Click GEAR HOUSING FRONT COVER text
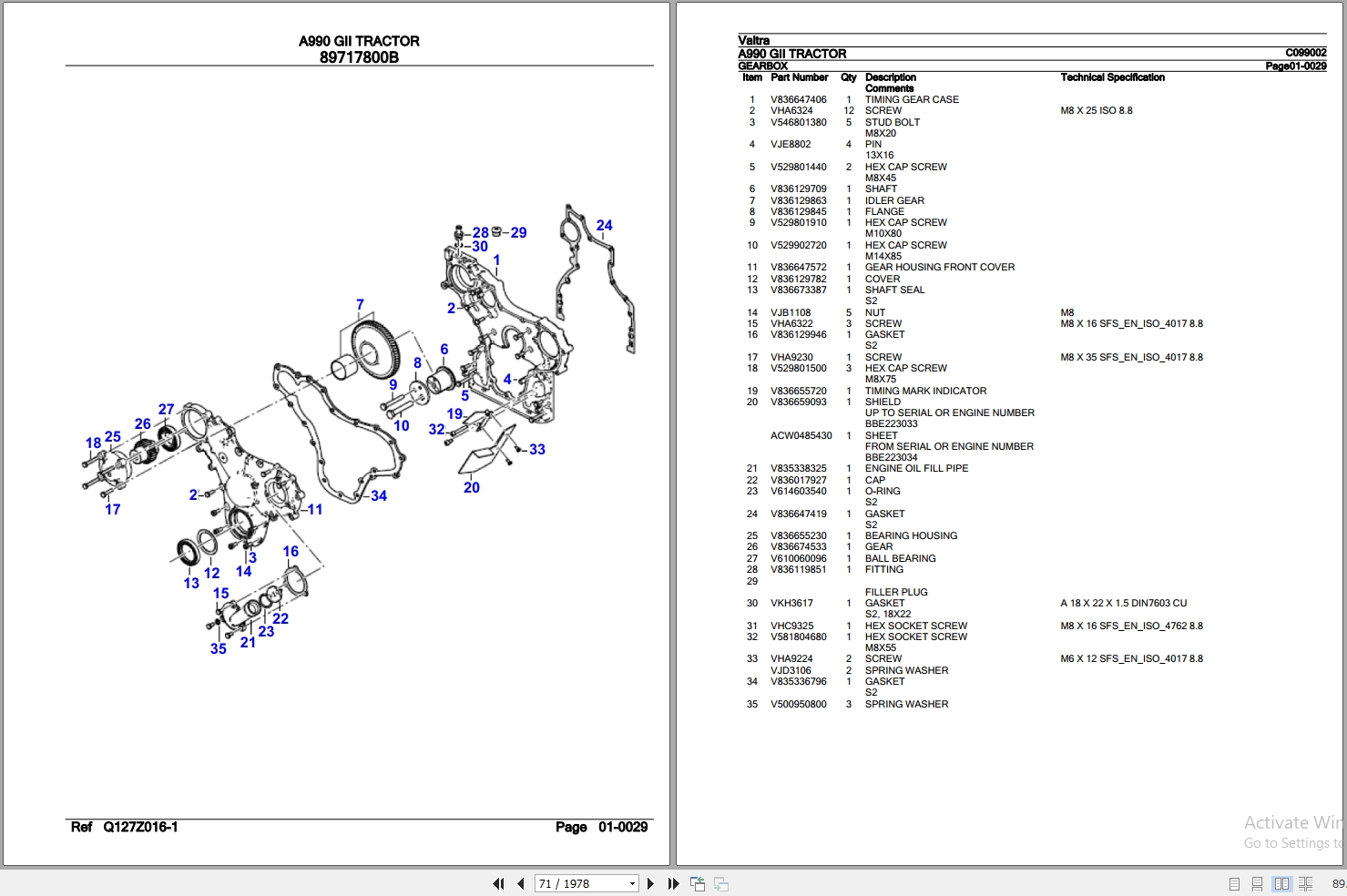The image size is (1347, 896). pyautogui.click(x=940, y=267)
